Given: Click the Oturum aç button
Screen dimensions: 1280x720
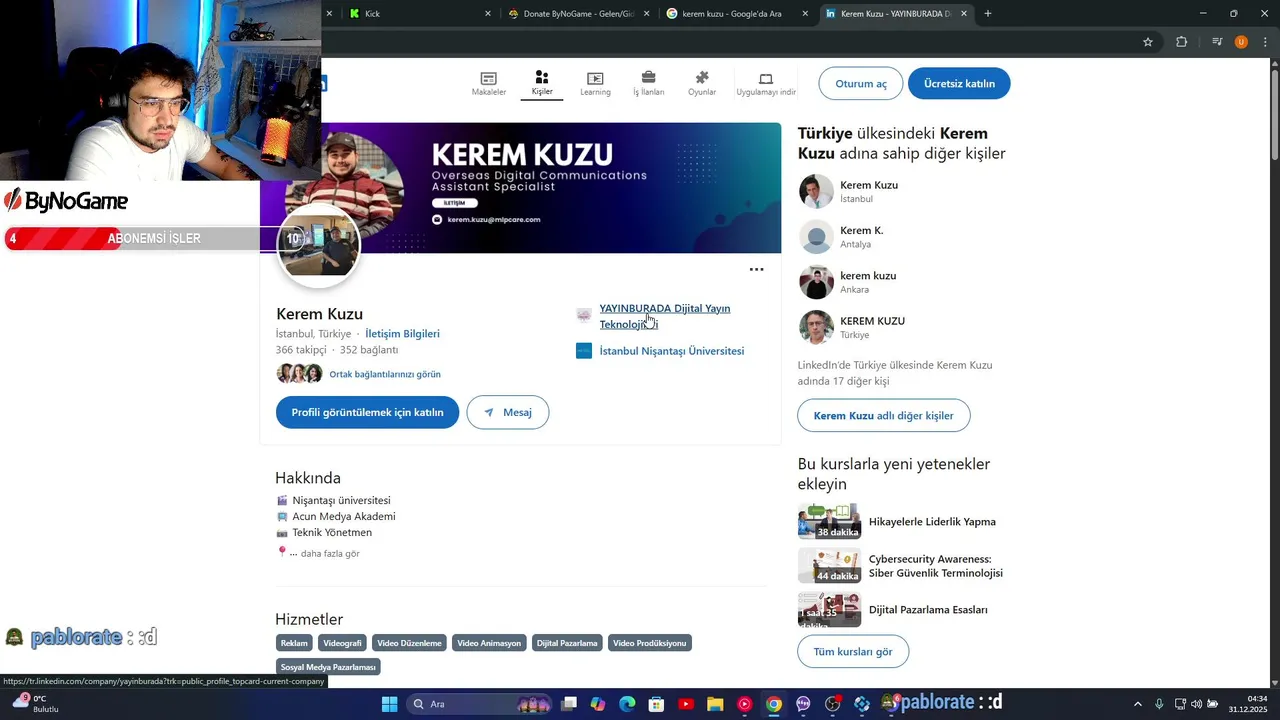Looking at the screenshot, I should pyautogui.click(x=861, y=84).
